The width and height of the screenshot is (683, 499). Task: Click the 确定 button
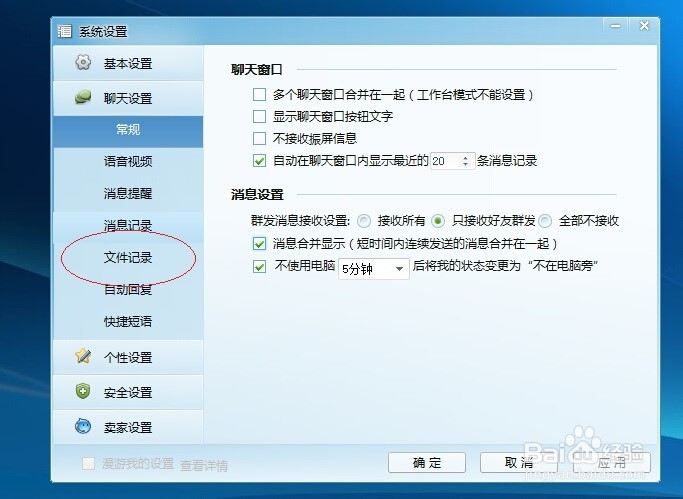point(427,462)
